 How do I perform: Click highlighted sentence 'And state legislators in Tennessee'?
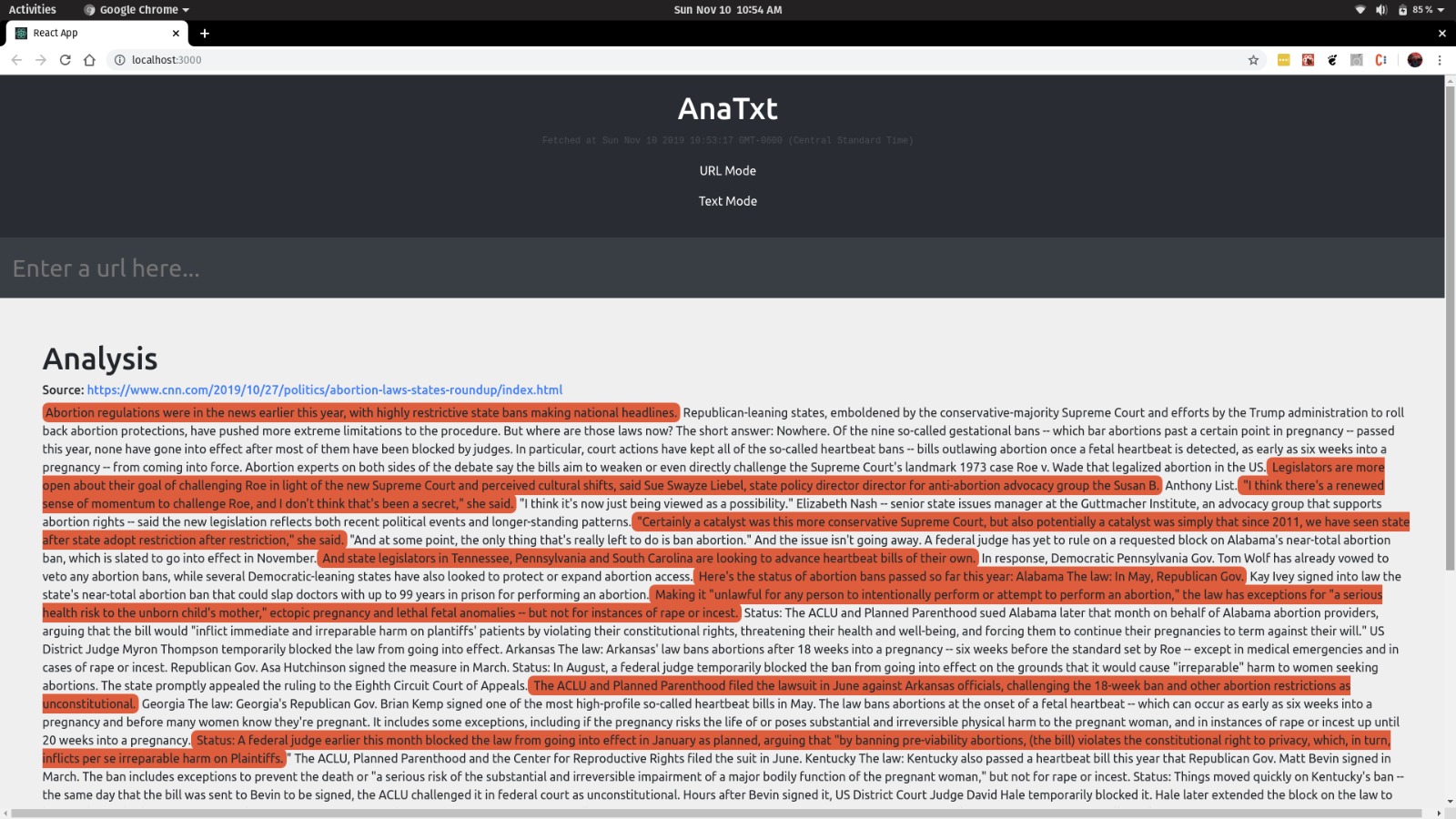(x=648, y=559)
